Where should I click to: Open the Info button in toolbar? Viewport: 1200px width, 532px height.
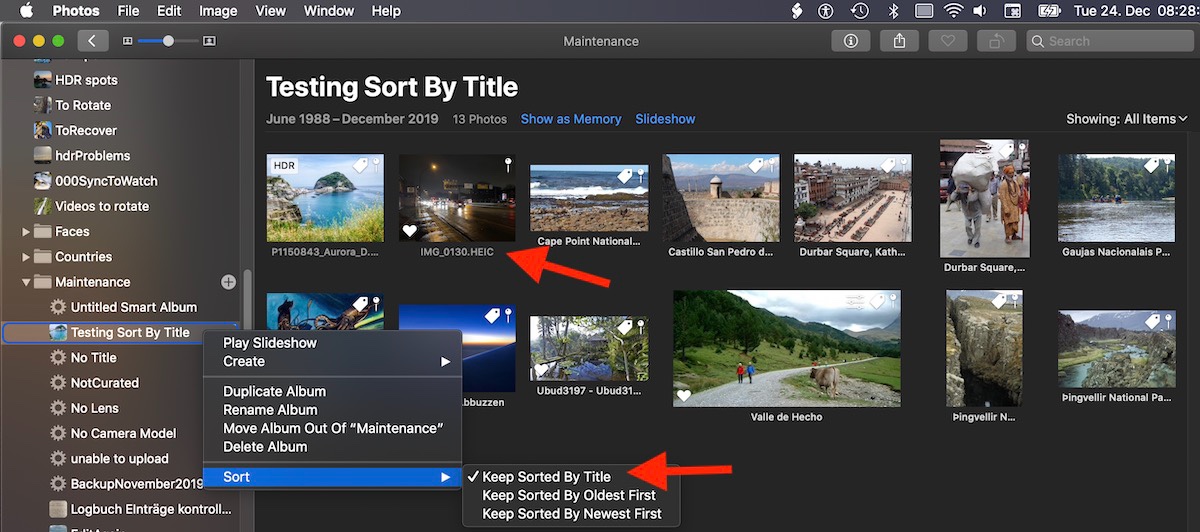851,41
